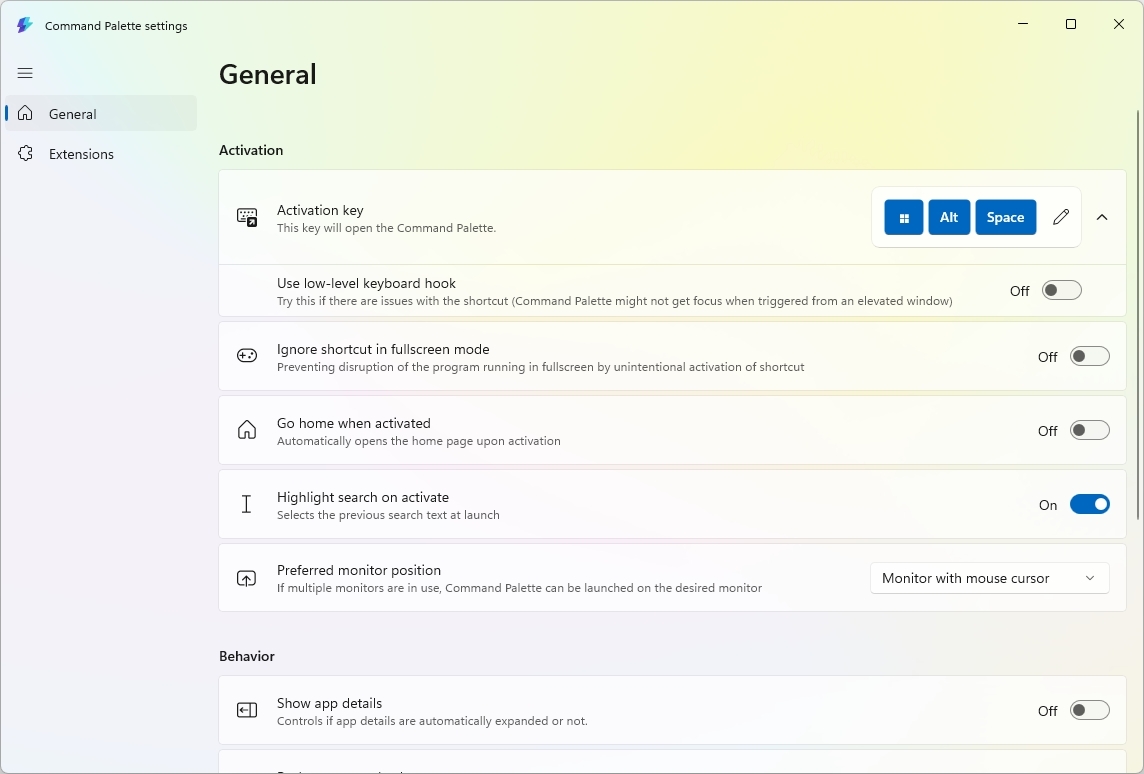This screenshot has height=774, width=1144.
Task: Enable Ignore shortcut in fullscreen mode
Action: tap(1089, 356)
